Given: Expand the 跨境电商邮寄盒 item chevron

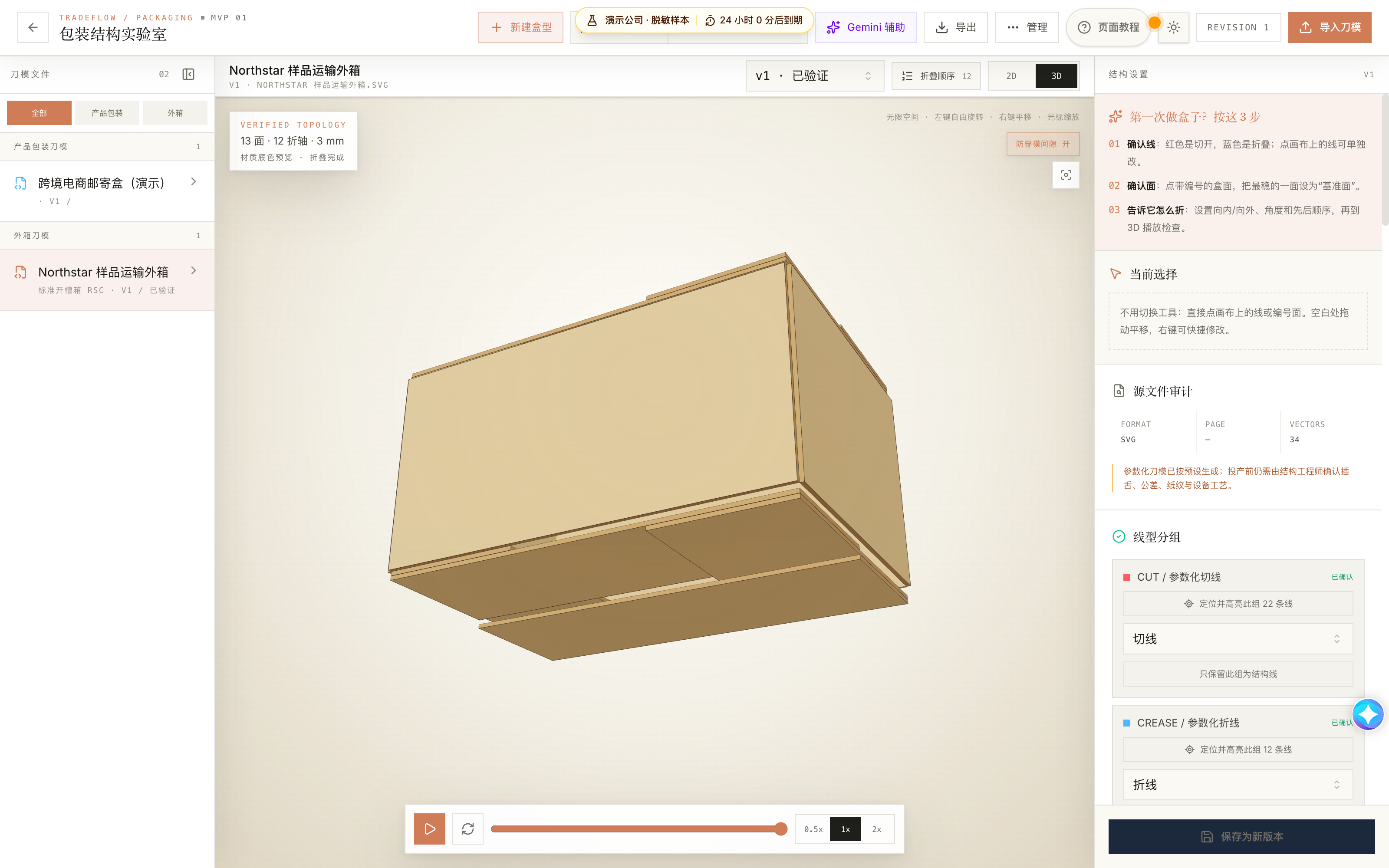Looking at the screenshot, I should (x=194, y=182).
